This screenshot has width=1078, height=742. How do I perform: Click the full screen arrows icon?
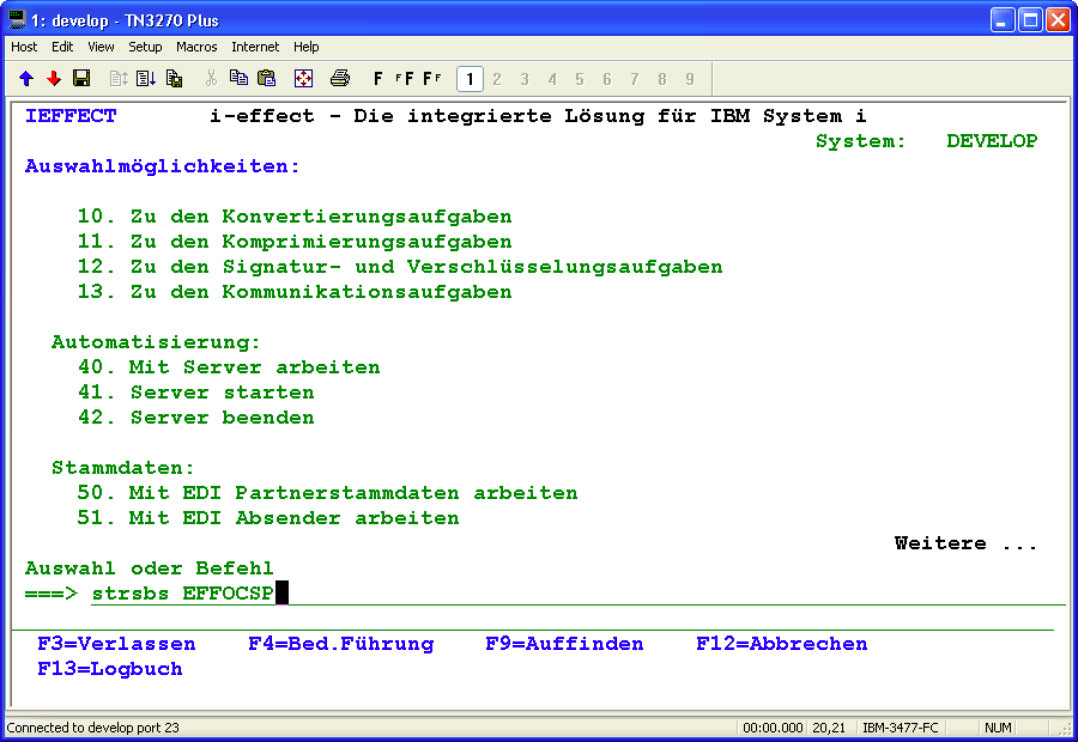pos(303,78)
